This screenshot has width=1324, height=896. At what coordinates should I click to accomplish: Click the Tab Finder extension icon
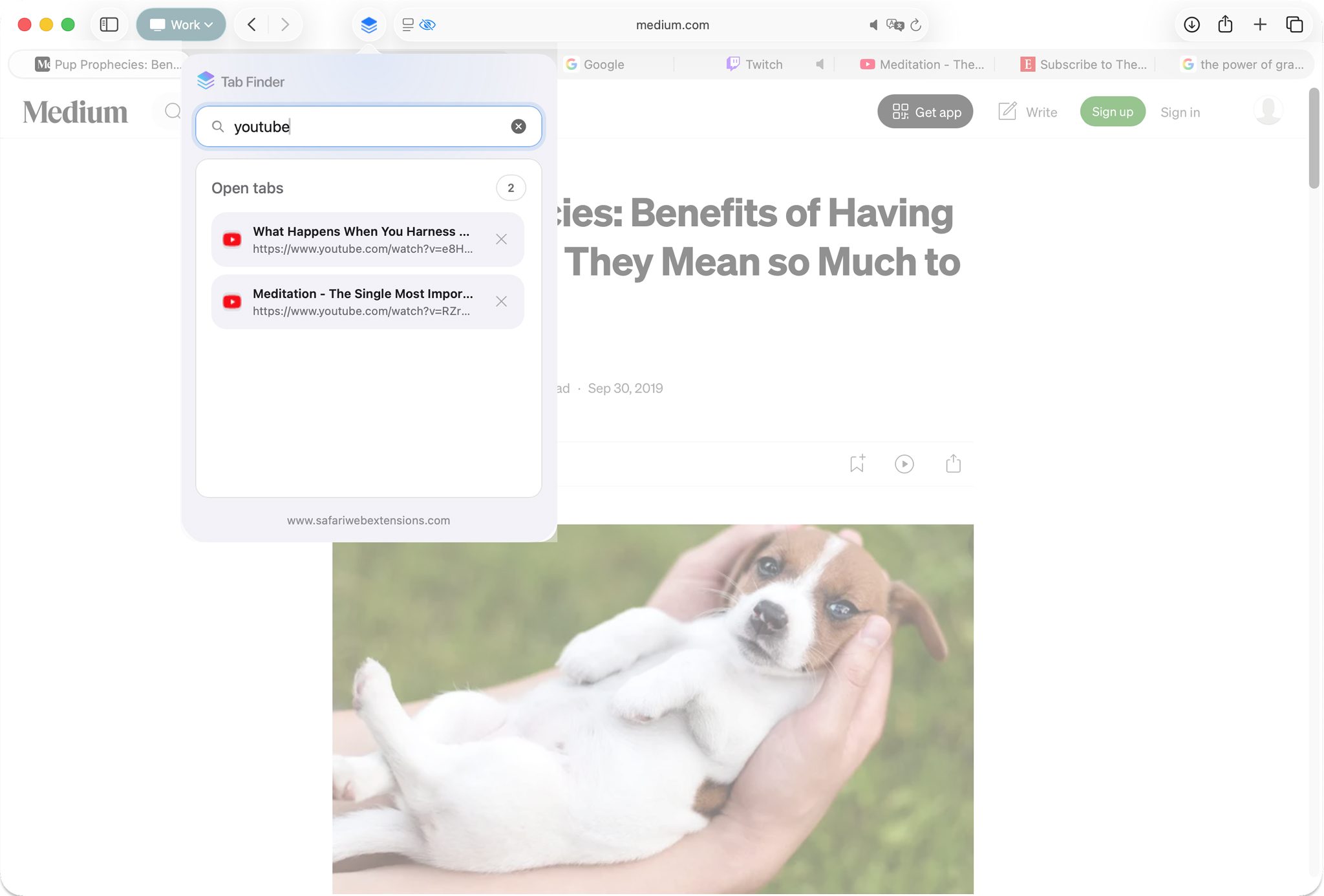(x=368, y=25)
